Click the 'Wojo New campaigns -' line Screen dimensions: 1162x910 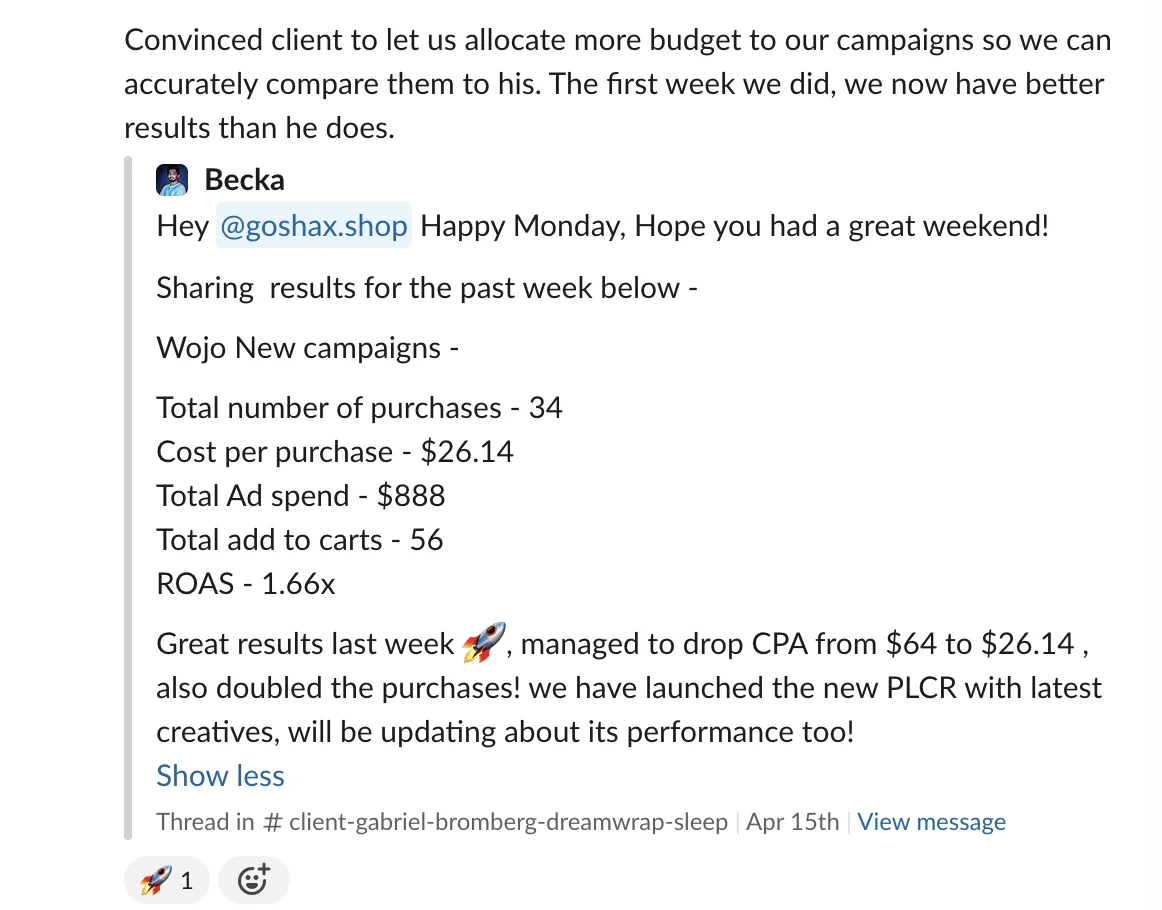pos(308,348)
